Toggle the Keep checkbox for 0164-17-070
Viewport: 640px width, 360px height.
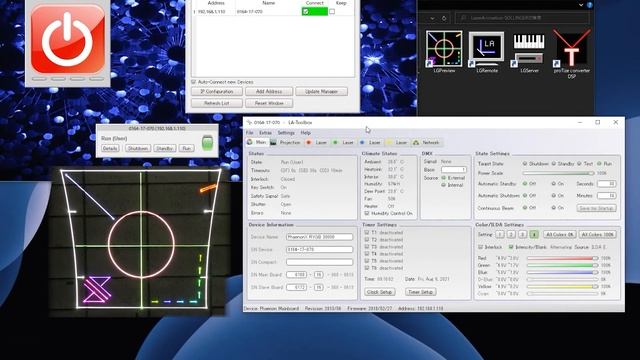pos(332,12)
